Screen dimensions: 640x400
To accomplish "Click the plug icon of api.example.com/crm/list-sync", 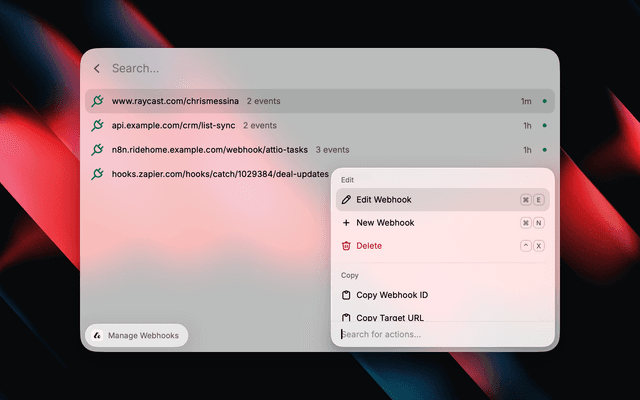I will click(97, 125).
